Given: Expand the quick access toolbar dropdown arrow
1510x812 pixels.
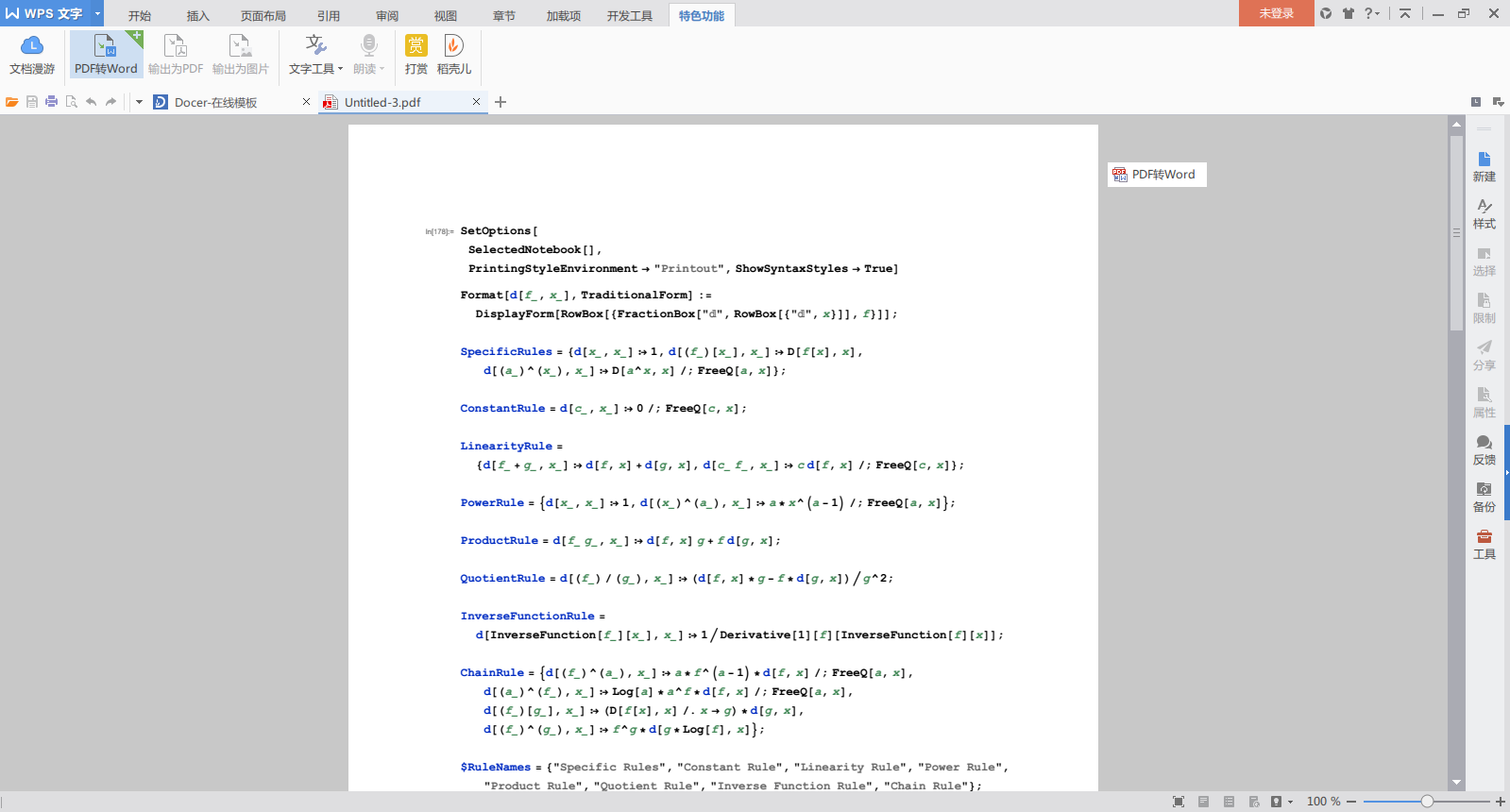Looking at the screenshot, I should [139, 102].
